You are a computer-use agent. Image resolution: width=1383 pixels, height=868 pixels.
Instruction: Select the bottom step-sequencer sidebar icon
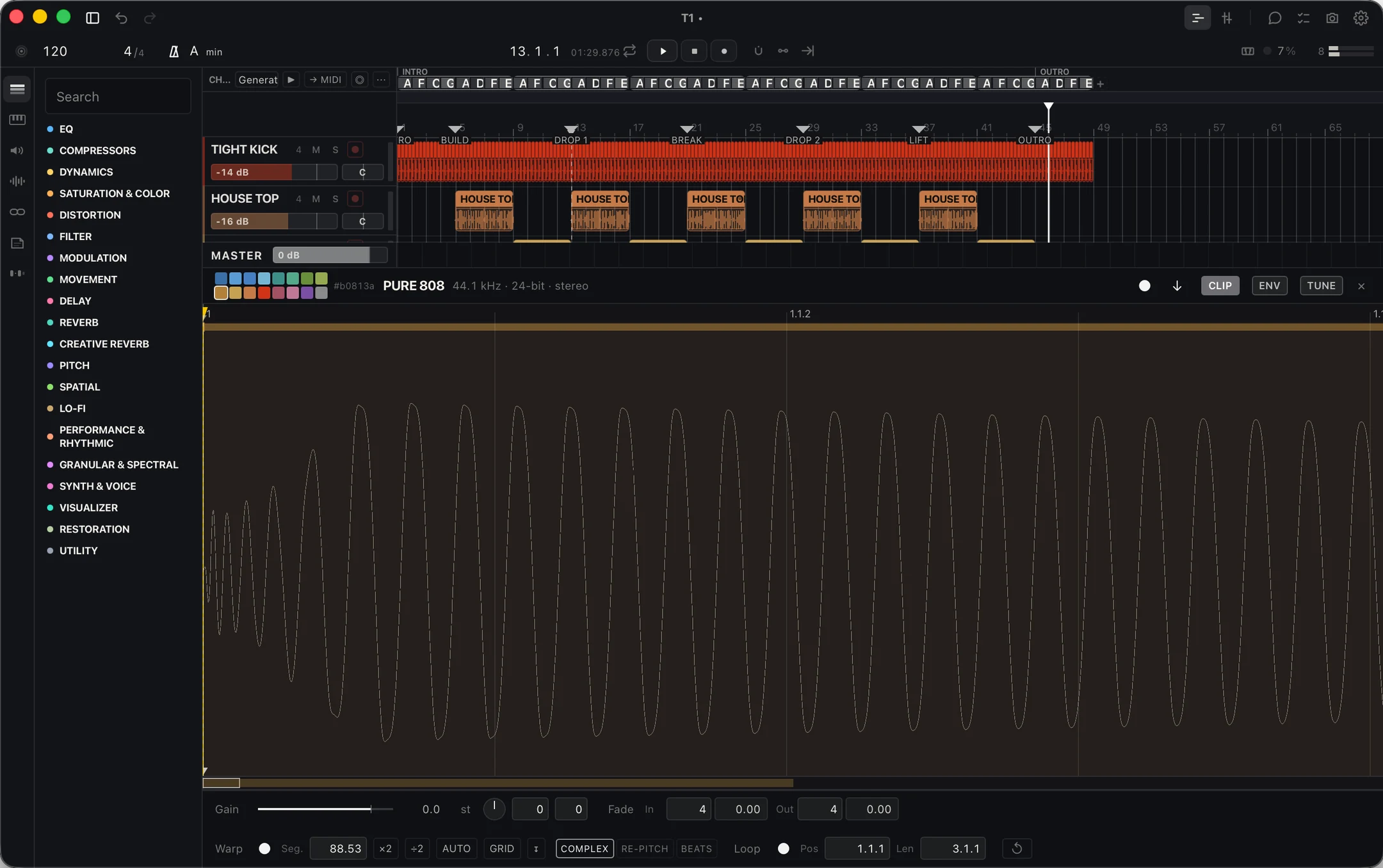click(17, 273)
